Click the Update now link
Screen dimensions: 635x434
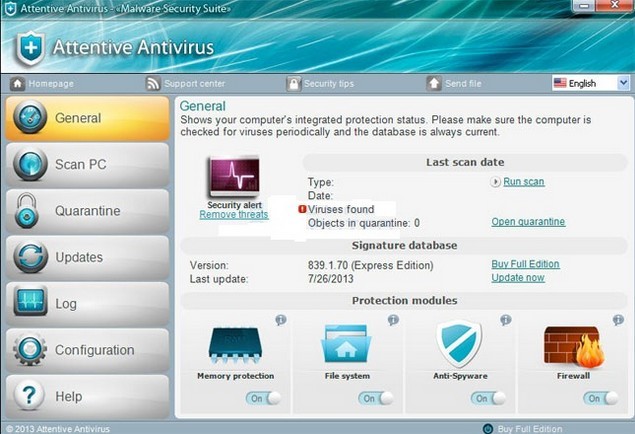518,278
